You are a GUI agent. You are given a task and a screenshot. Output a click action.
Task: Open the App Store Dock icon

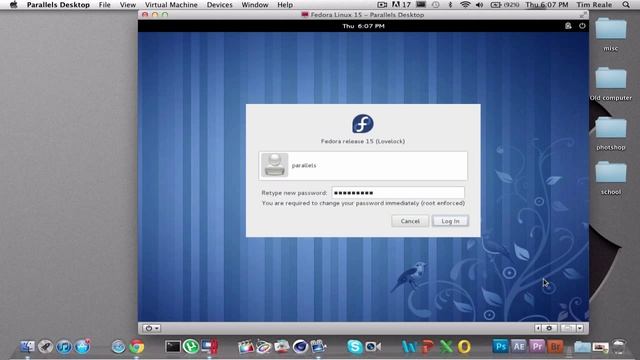(x=82, y=347)
